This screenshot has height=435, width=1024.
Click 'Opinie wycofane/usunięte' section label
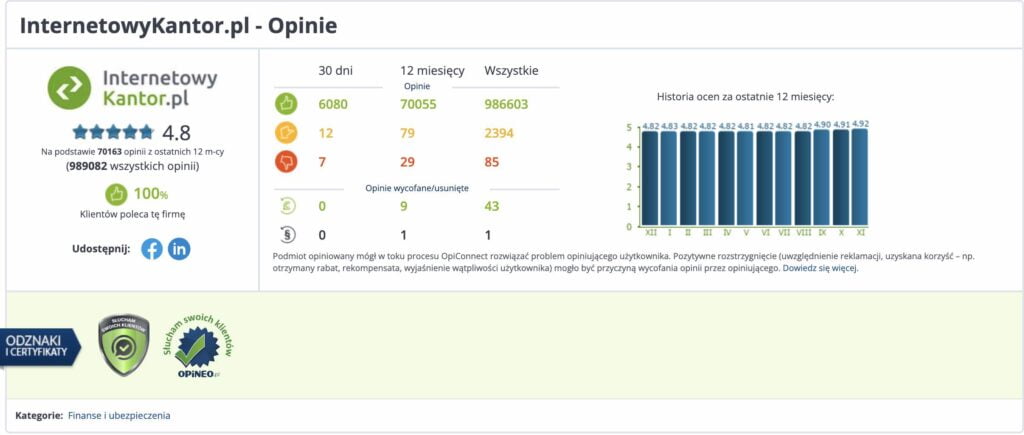[x=417, y=188]
